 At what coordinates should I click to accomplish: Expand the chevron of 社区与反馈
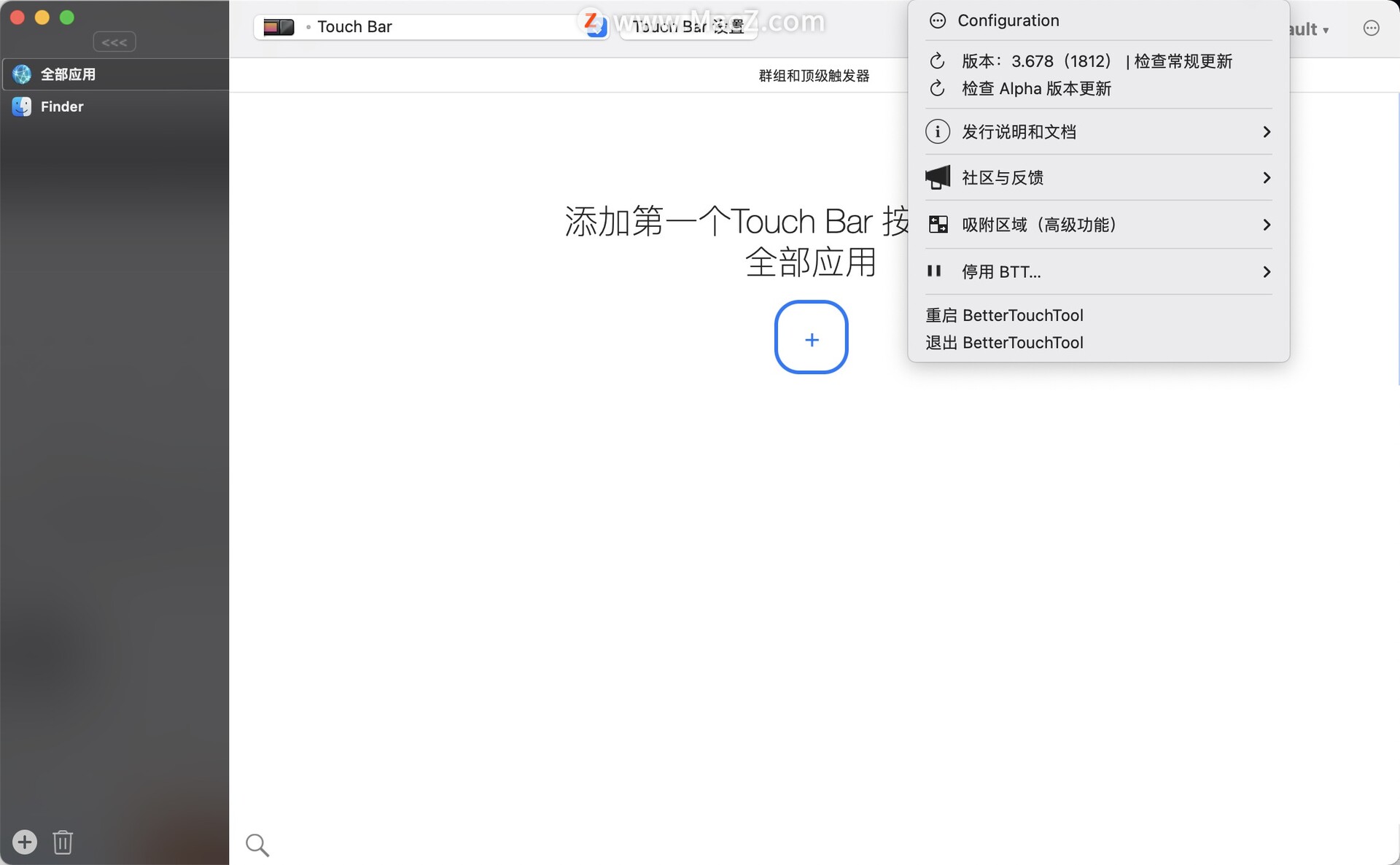click(x=1267, y=178)
